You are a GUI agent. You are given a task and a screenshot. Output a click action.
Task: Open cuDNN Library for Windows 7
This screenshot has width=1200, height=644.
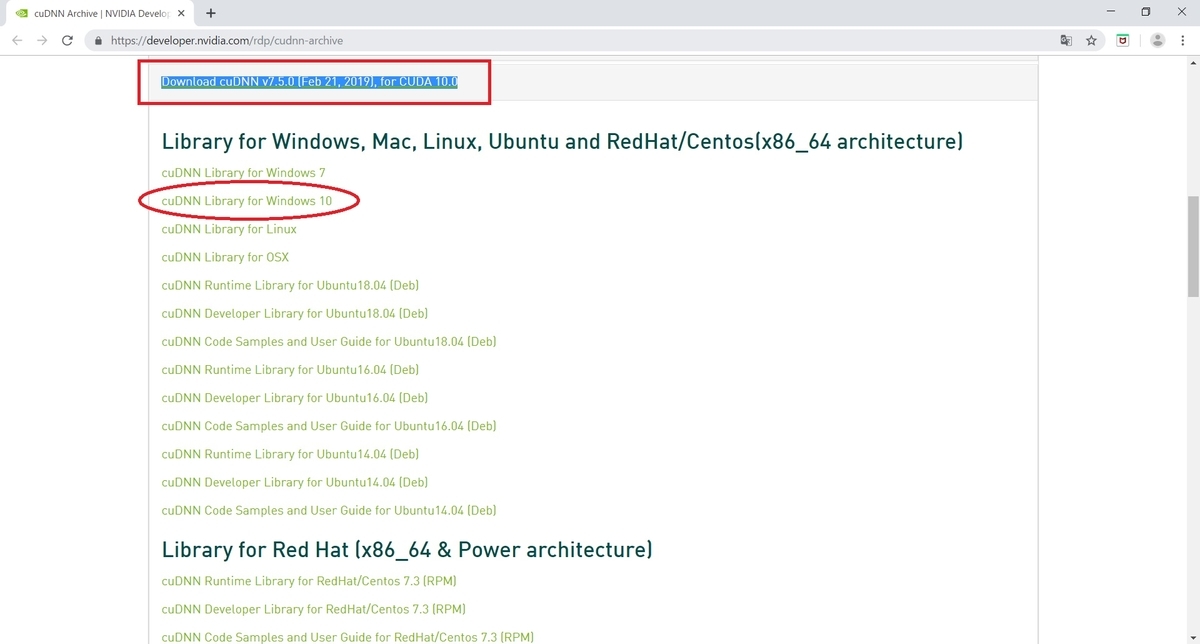point(243,173)
